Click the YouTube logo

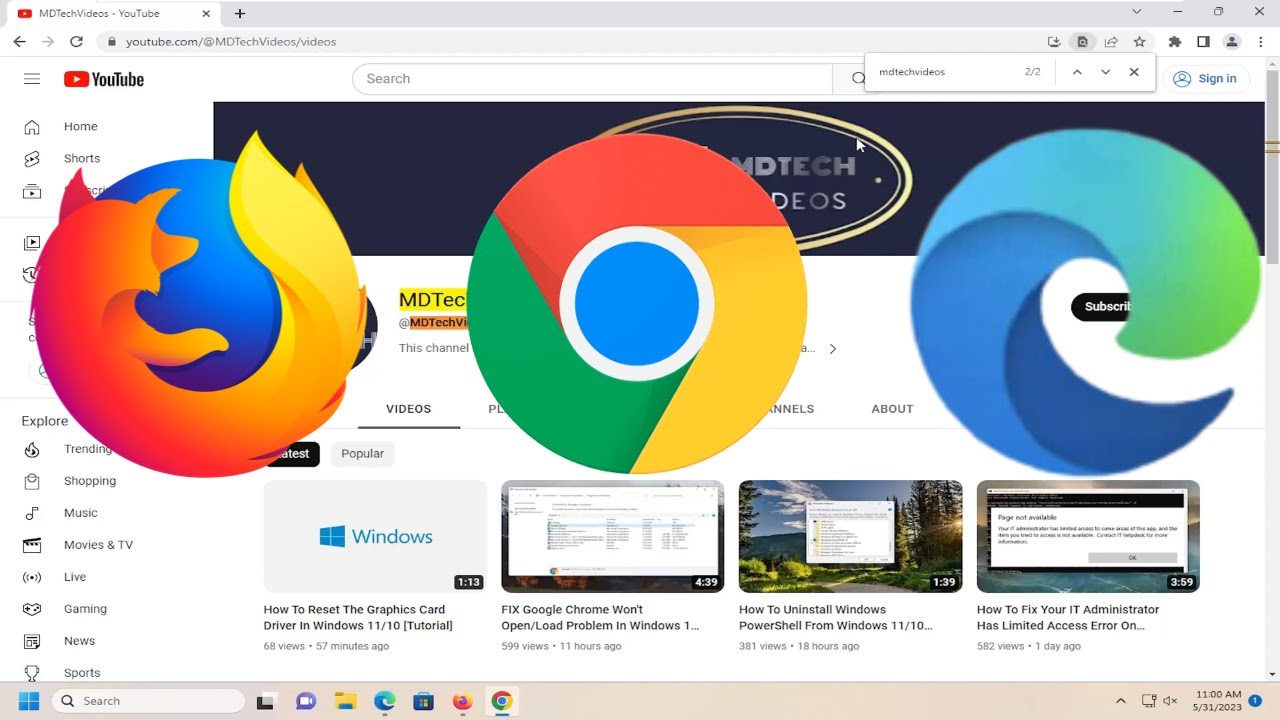[104, 79]
